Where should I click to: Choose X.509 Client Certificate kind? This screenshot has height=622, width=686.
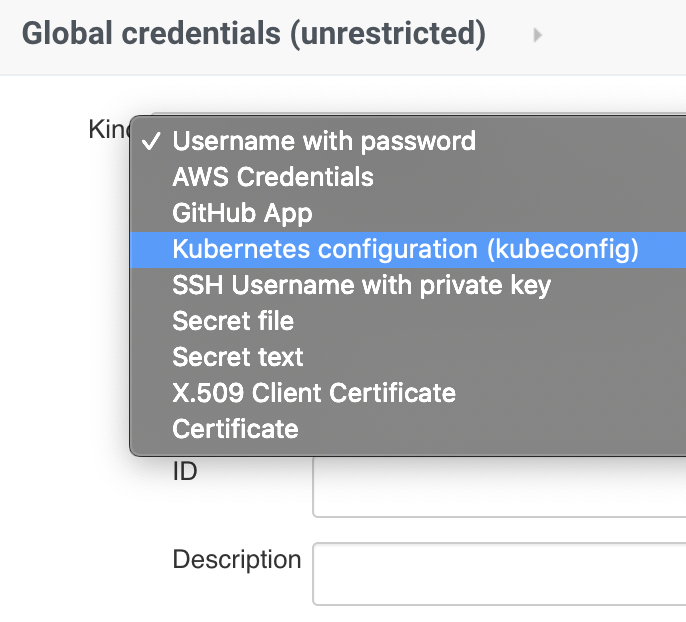[314, 393]
